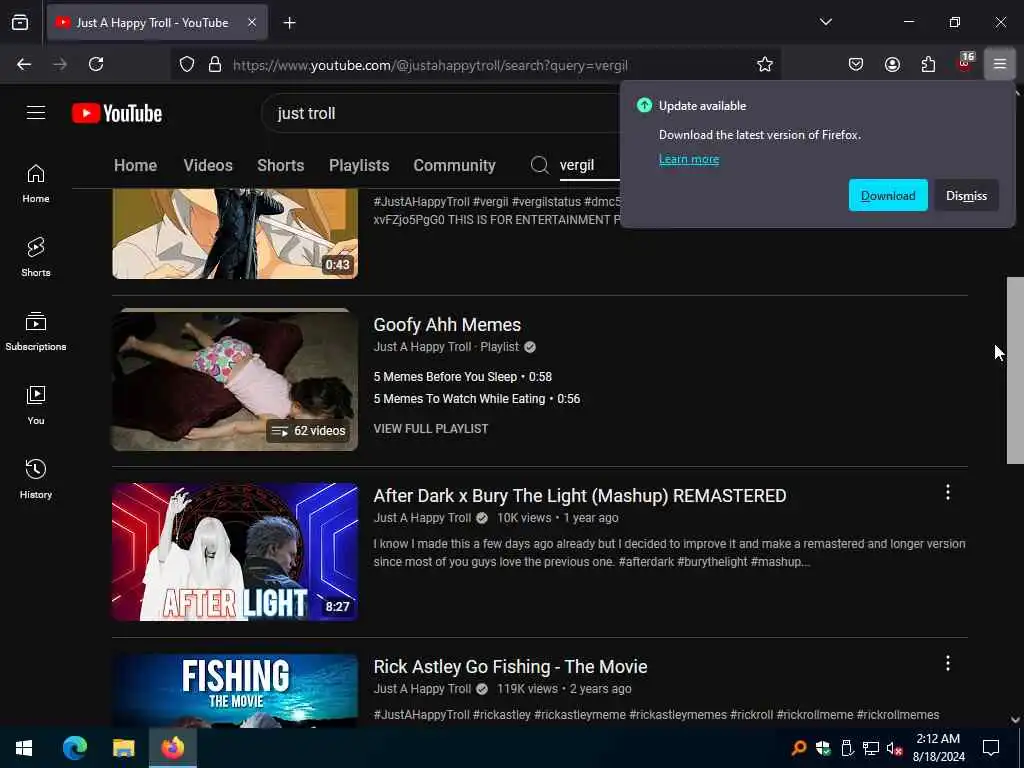This screenshot has height=768, width=1024.
Task: Open the YouTube guide hamburger menu
Action: [36, 113]
